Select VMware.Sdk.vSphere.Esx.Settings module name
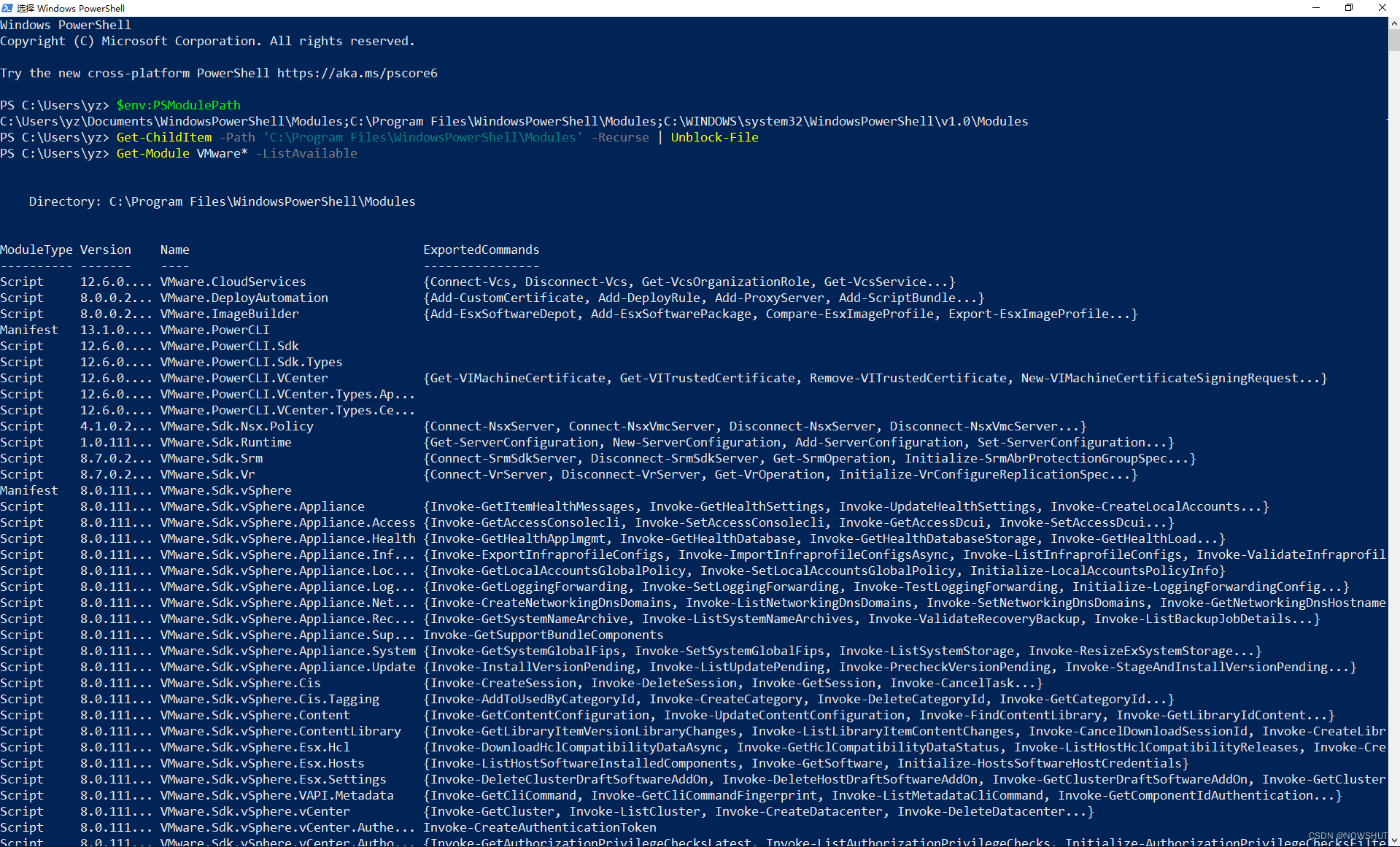The image size is (1400, 847). pyautogui.click(x=274, y=779)
